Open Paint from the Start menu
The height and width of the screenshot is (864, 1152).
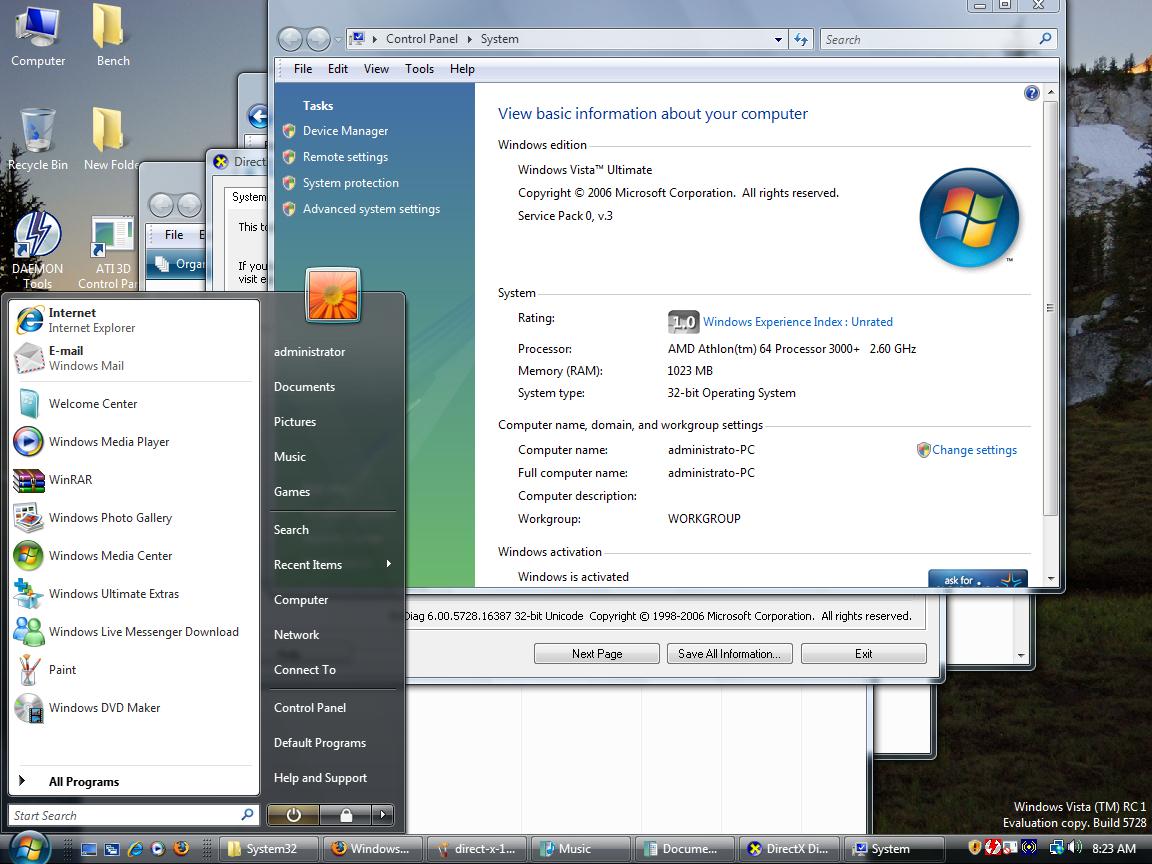(62, 670)
